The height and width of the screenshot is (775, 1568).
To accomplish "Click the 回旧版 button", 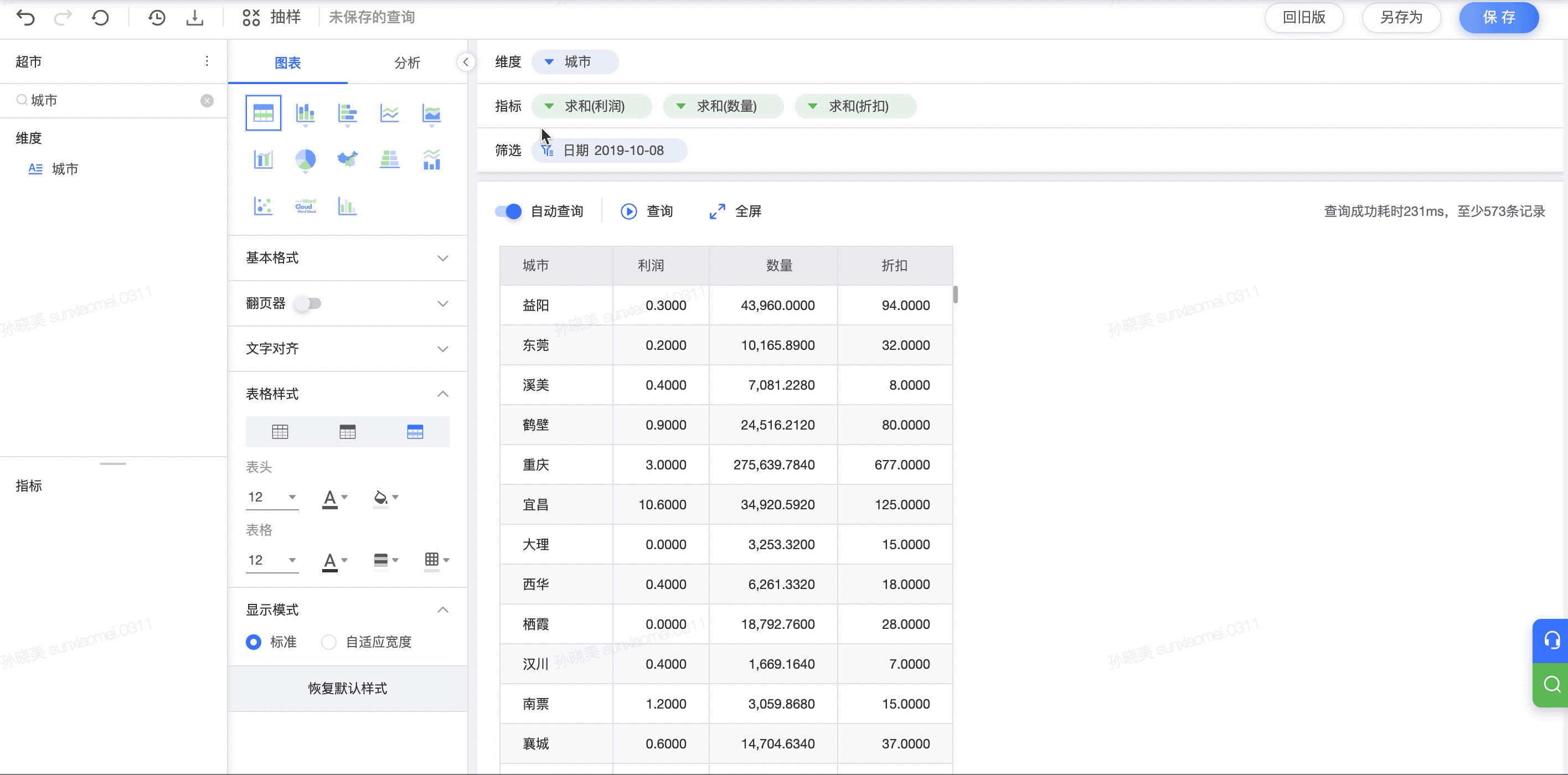I will pyautogui.click(x=1304, y=18).
